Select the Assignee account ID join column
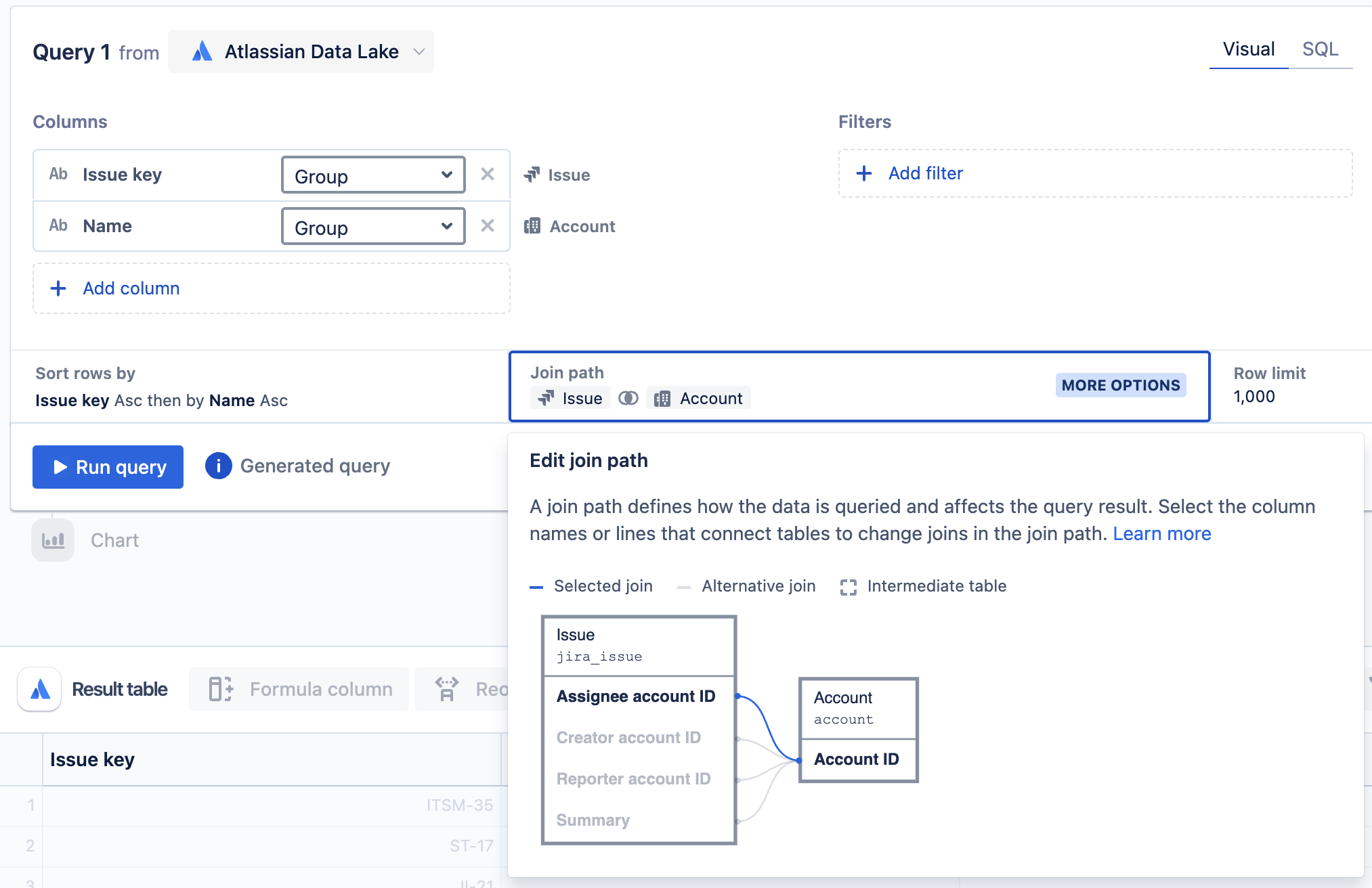This screenshot has height=888, width=1372. [636, 696]
